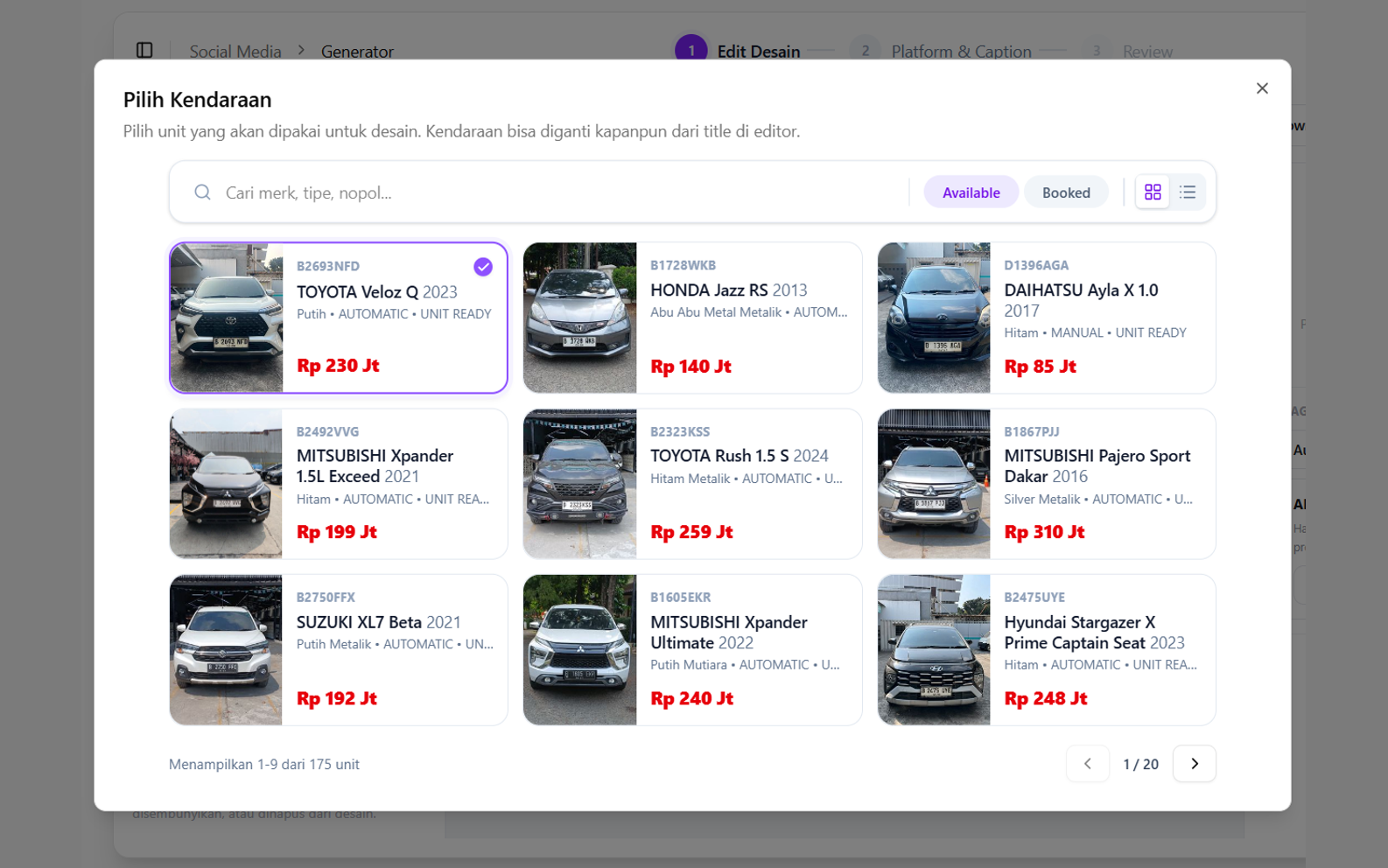This screenshot has height=868, width=1388.
Task: Switch to grid view layout
Action: (x=1152, y=192)
